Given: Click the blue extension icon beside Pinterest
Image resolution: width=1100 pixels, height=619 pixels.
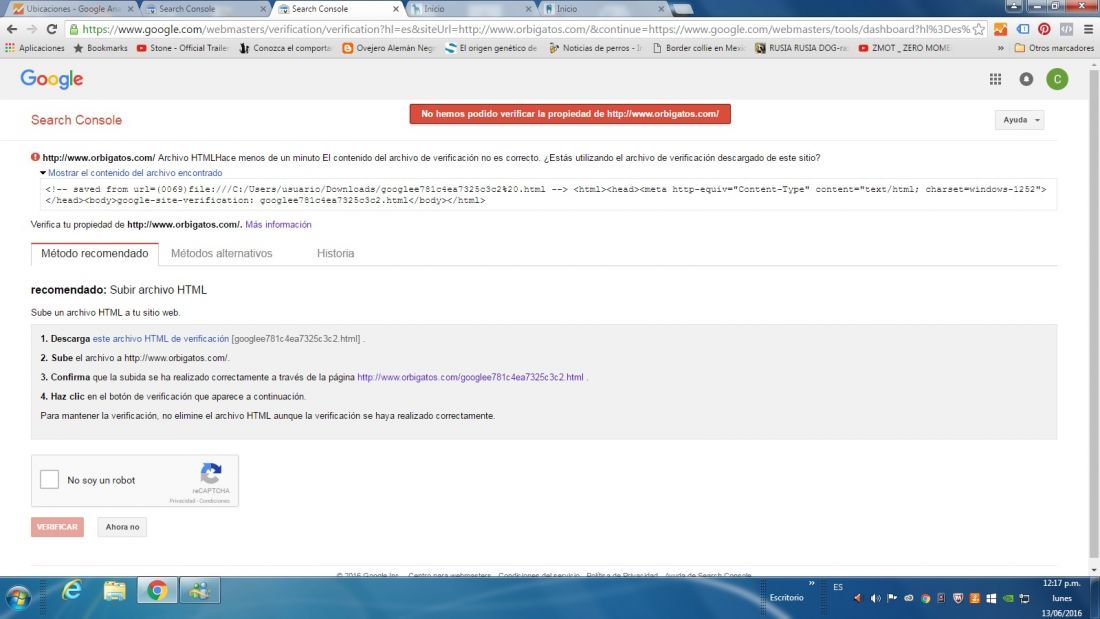Looking at the screenshot, I should (x=1023, y=29).
